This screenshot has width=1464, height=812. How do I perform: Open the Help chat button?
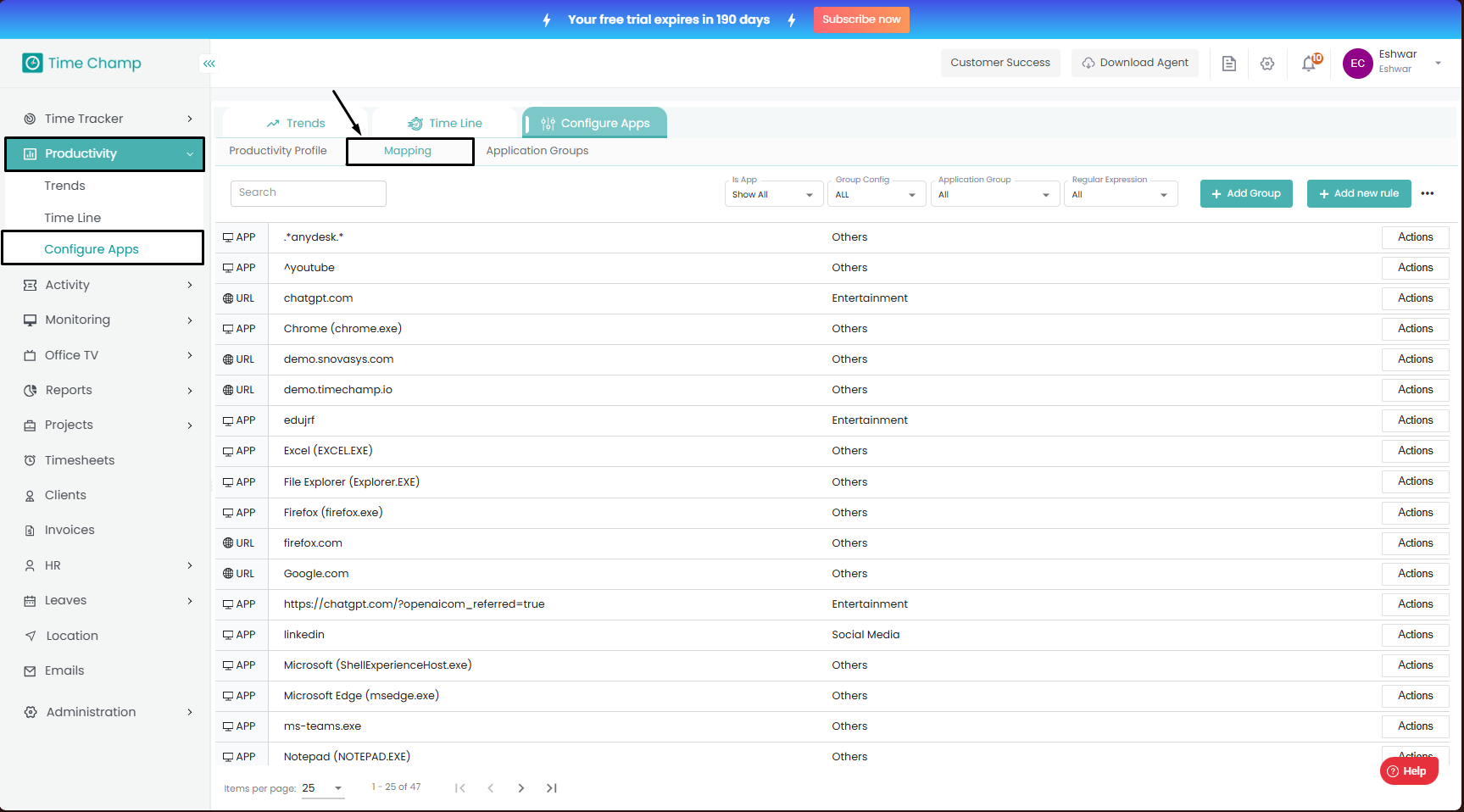[1409, 771]
